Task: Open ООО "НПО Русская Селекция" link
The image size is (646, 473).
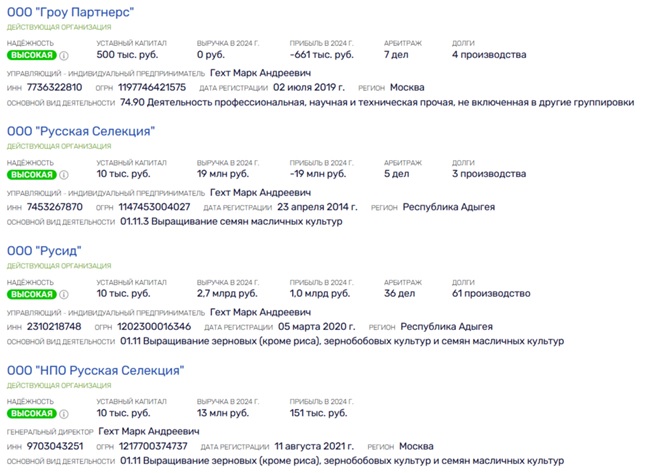Action: [x=95, y=370]
